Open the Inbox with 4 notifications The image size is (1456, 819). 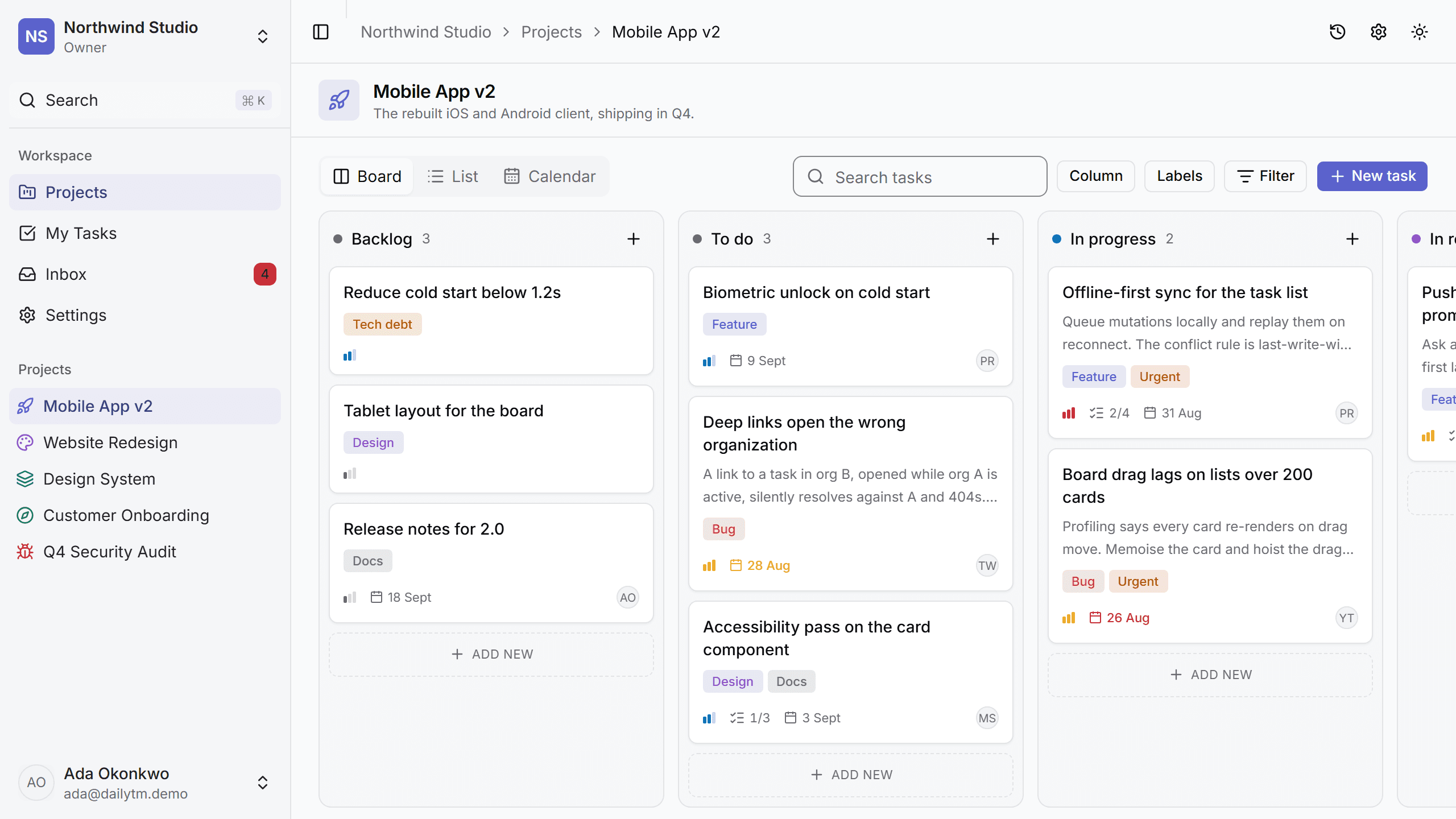point(145,274)
